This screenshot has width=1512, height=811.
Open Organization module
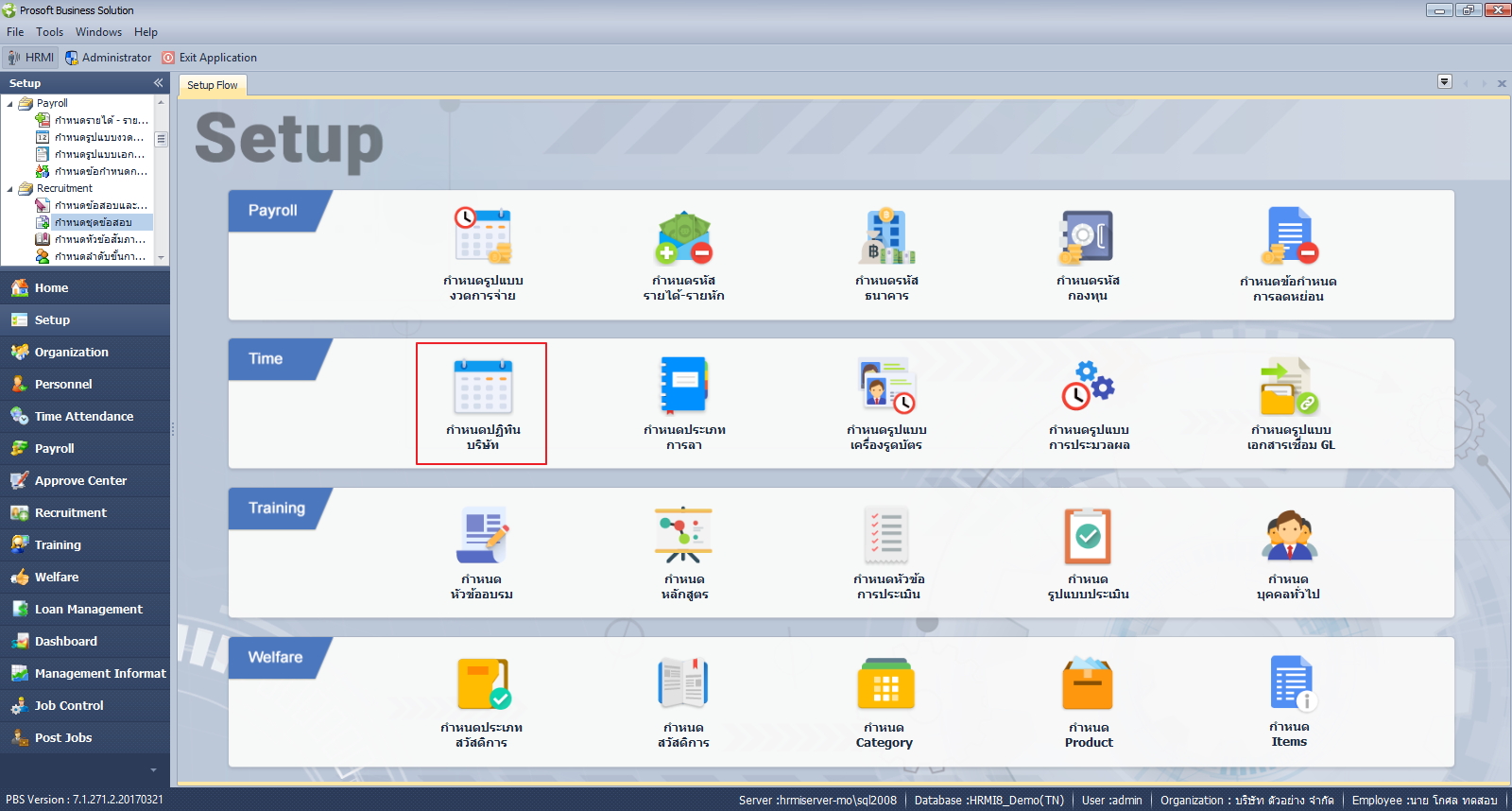(x=85, y=352)
